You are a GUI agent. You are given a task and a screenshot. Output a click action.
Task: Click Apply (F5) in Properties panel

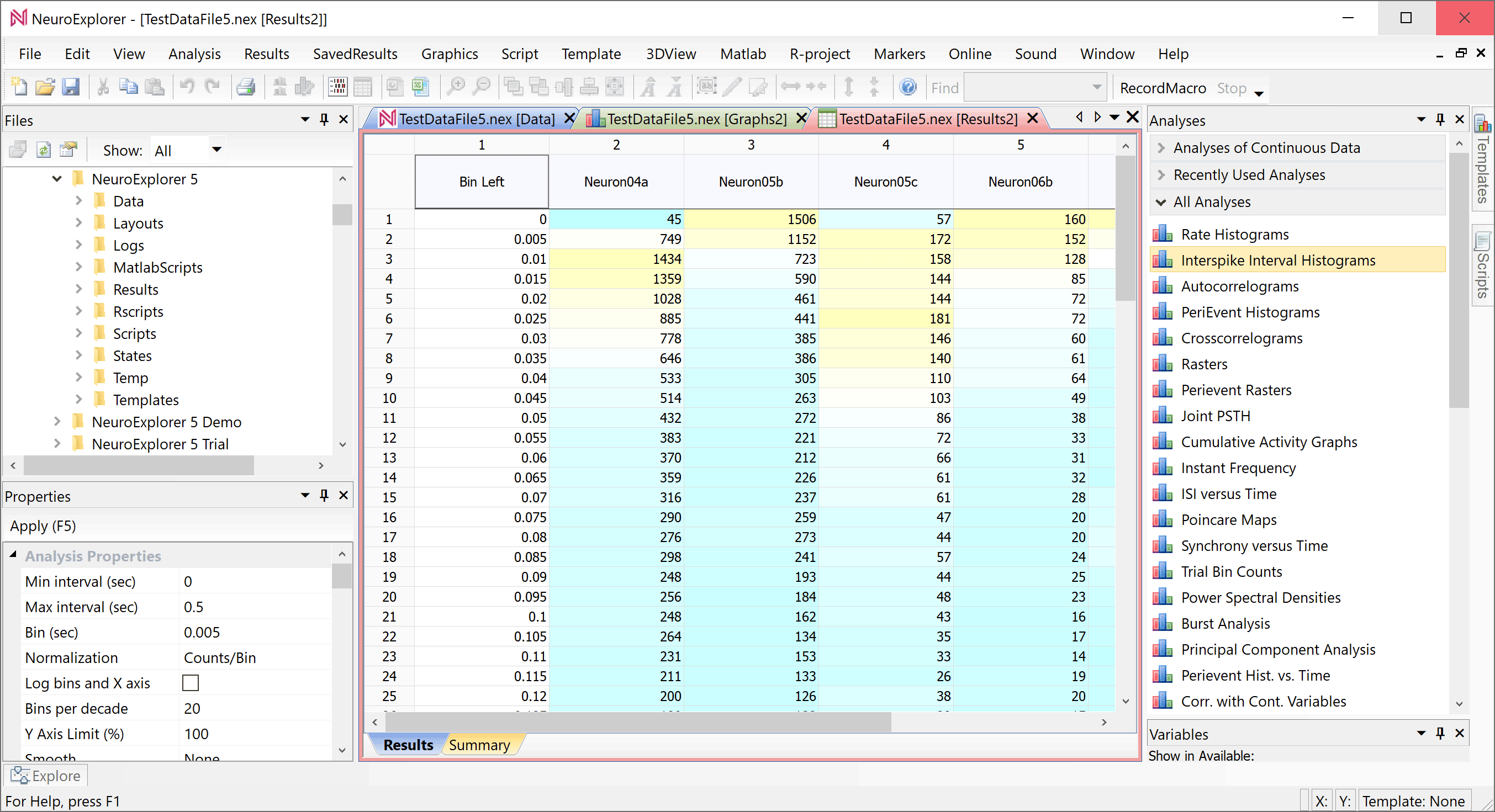44,526
